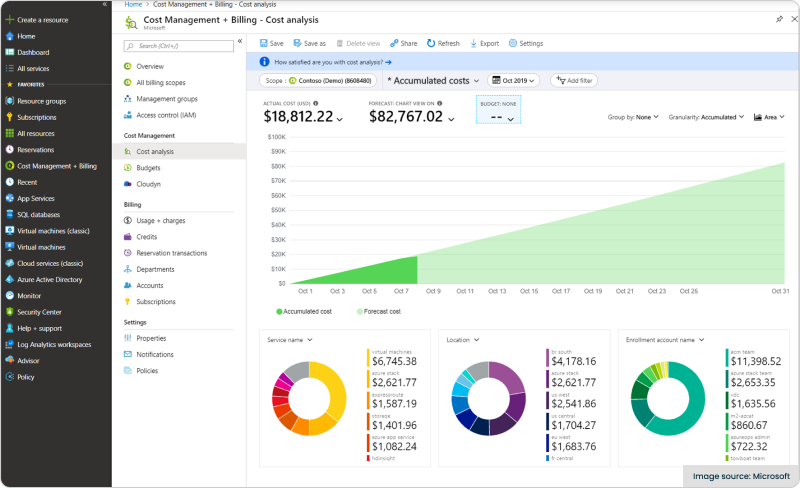Click Share in the toolbar
800x488 pixels.
point(404,43)
